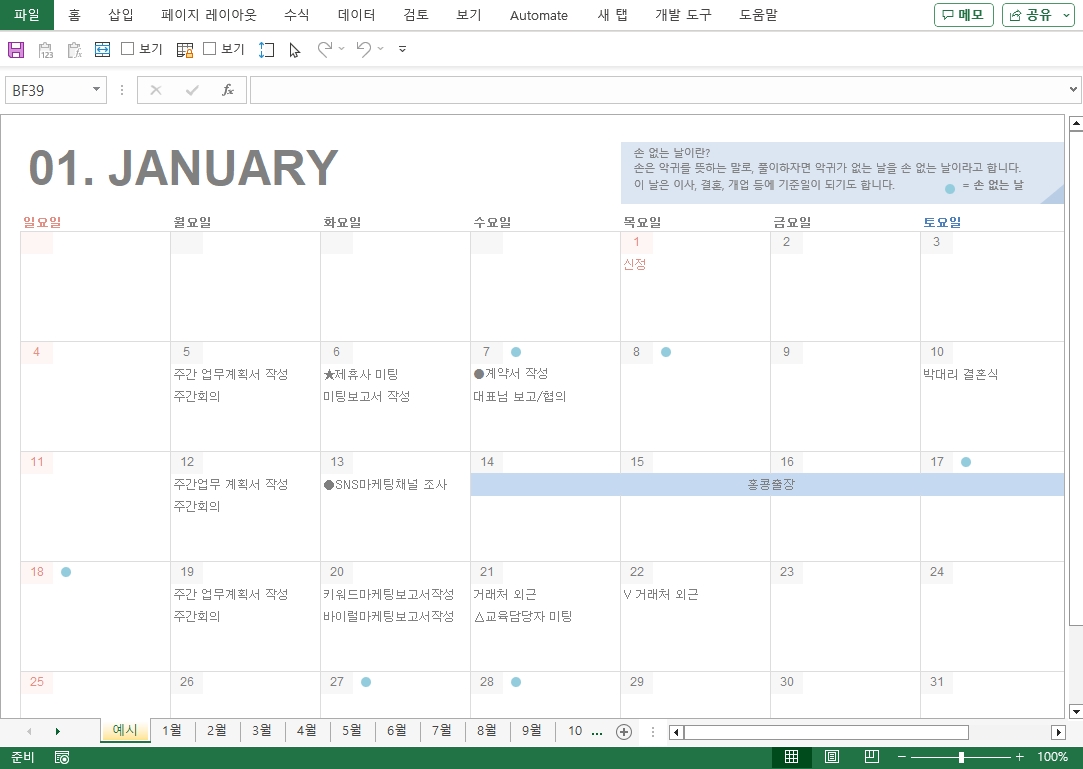Click the Insert Function fx icon

click(228, 90)
